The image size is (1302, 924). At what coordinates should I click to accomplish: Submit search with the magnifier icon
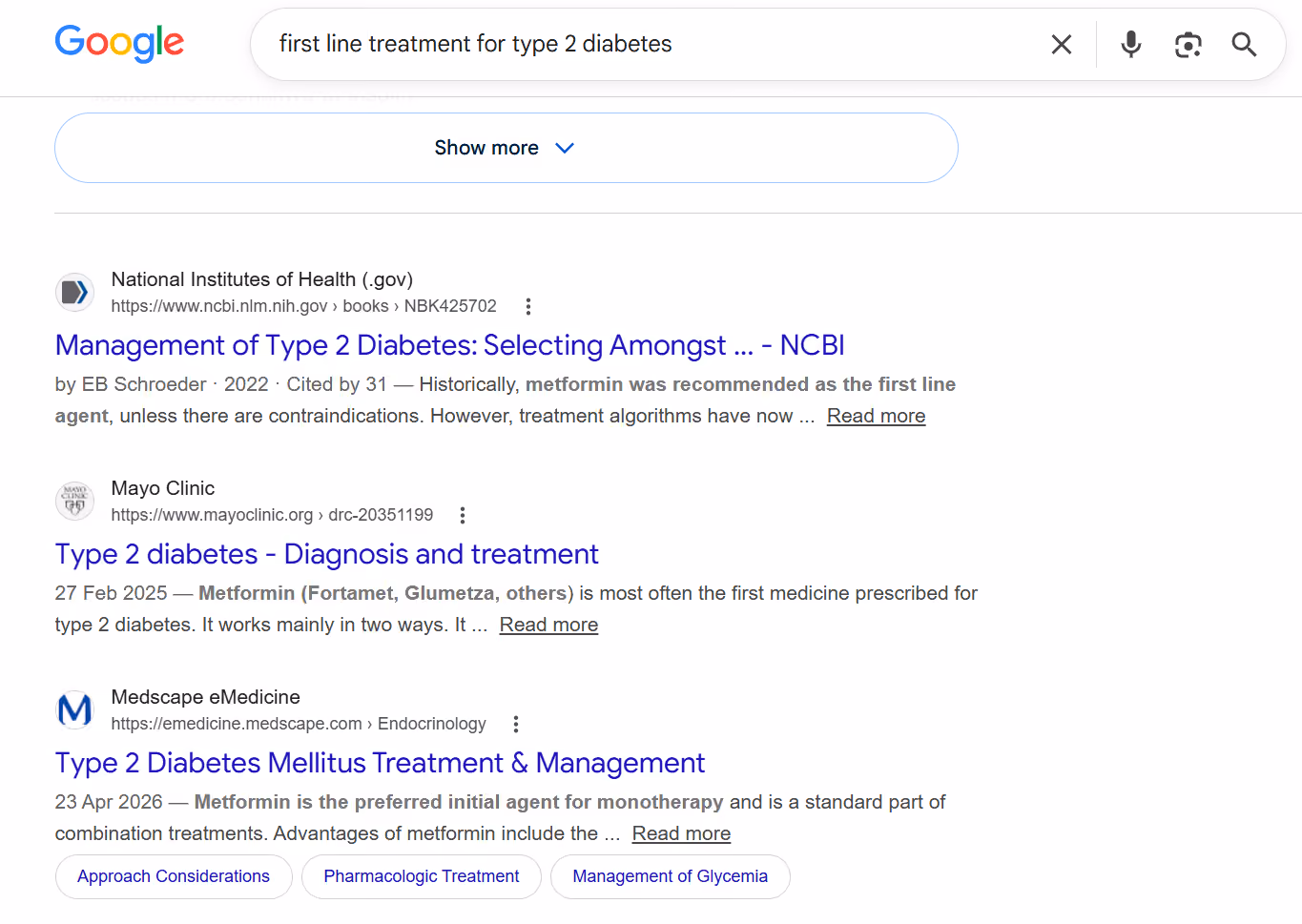1244,44
